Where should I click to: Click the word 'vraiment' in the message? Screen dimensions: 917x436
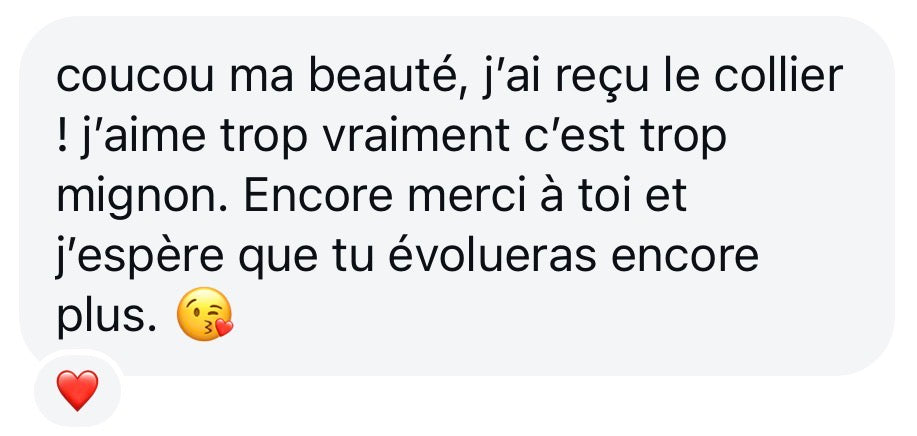coord(415,135)
